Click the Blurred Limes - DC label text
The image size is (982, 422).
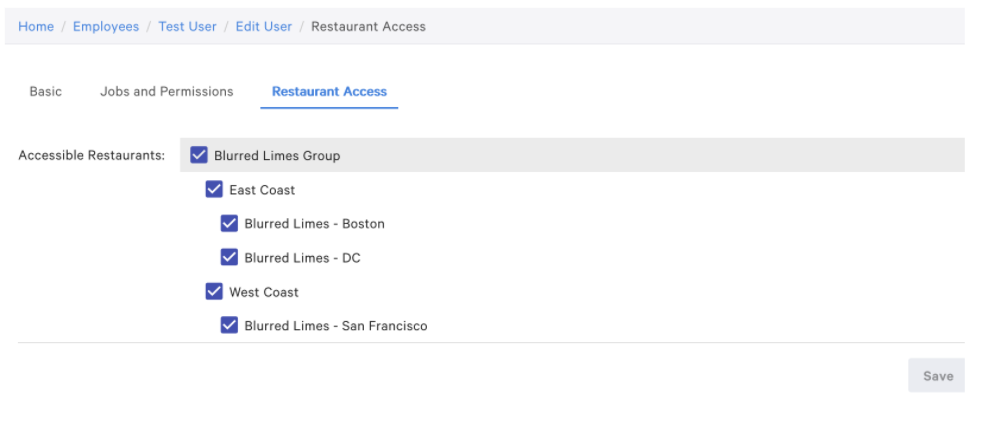pos(302,258)
